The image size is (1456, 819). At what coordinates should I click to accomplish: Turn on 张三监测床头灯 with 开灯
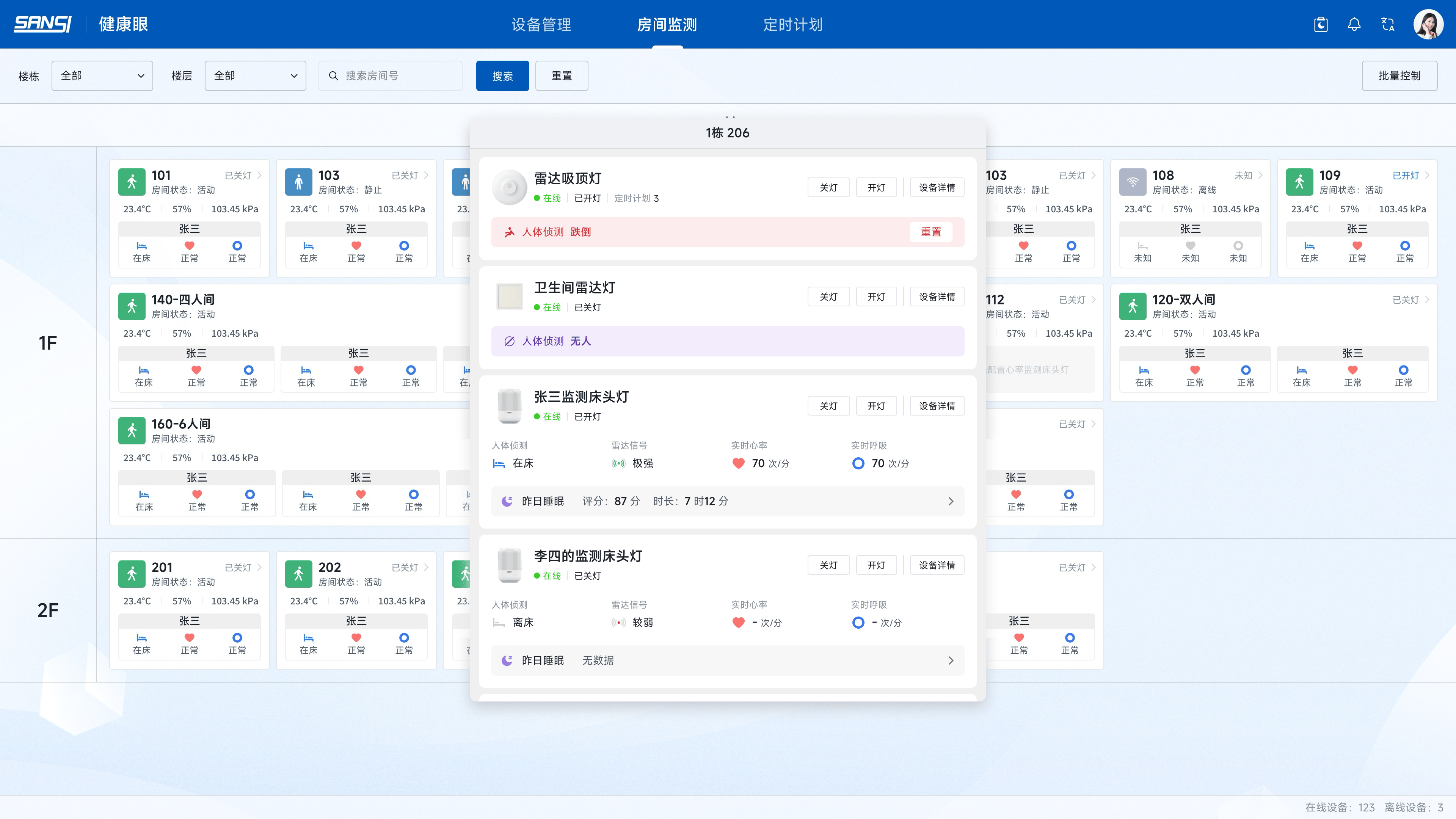point(876,406)
